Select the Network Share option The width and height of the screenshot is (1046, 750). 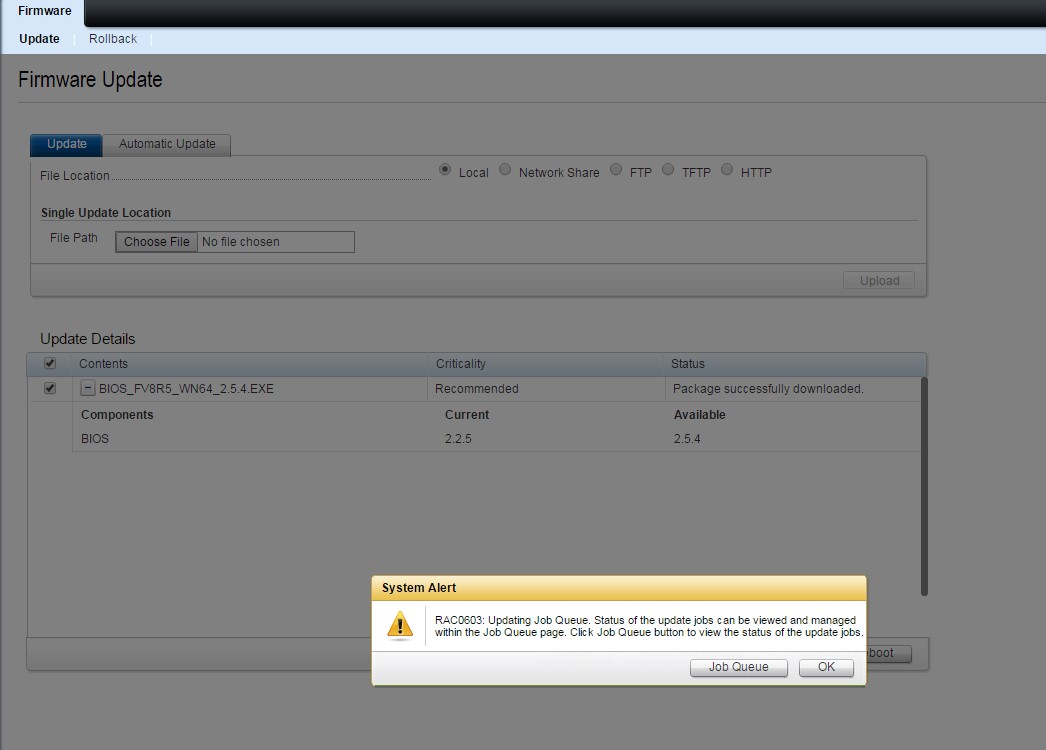(x=505, y=169)
